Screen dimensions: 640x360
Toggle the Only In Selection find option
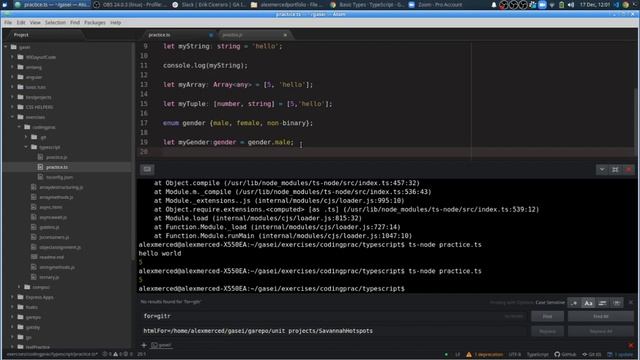pos(602,303)
